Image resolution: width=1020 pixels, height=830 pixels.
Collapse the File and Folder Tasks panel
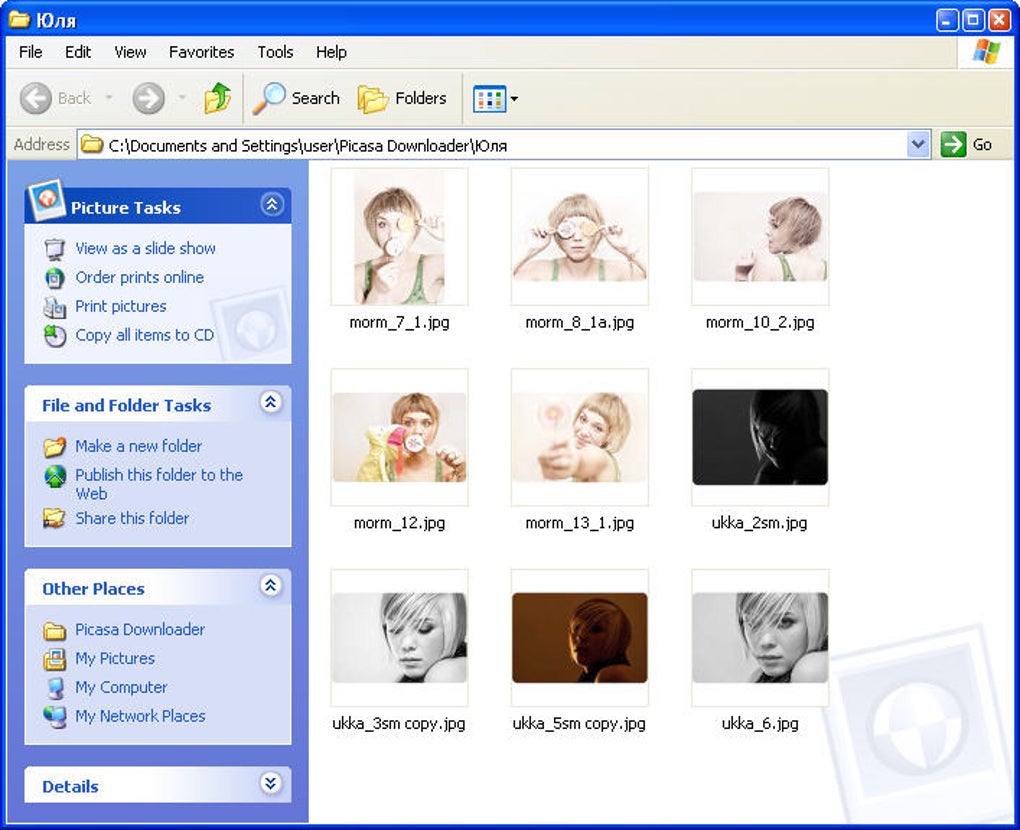(x=270, y=402)
